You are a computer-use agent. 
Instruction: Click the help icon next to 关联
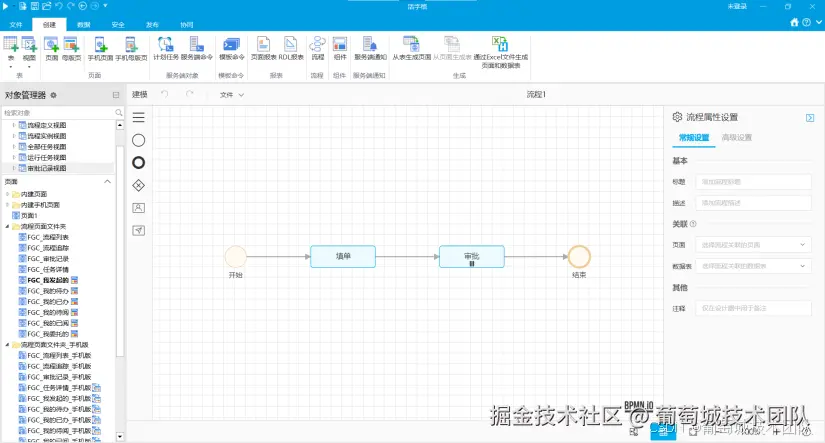coord(693,224)
